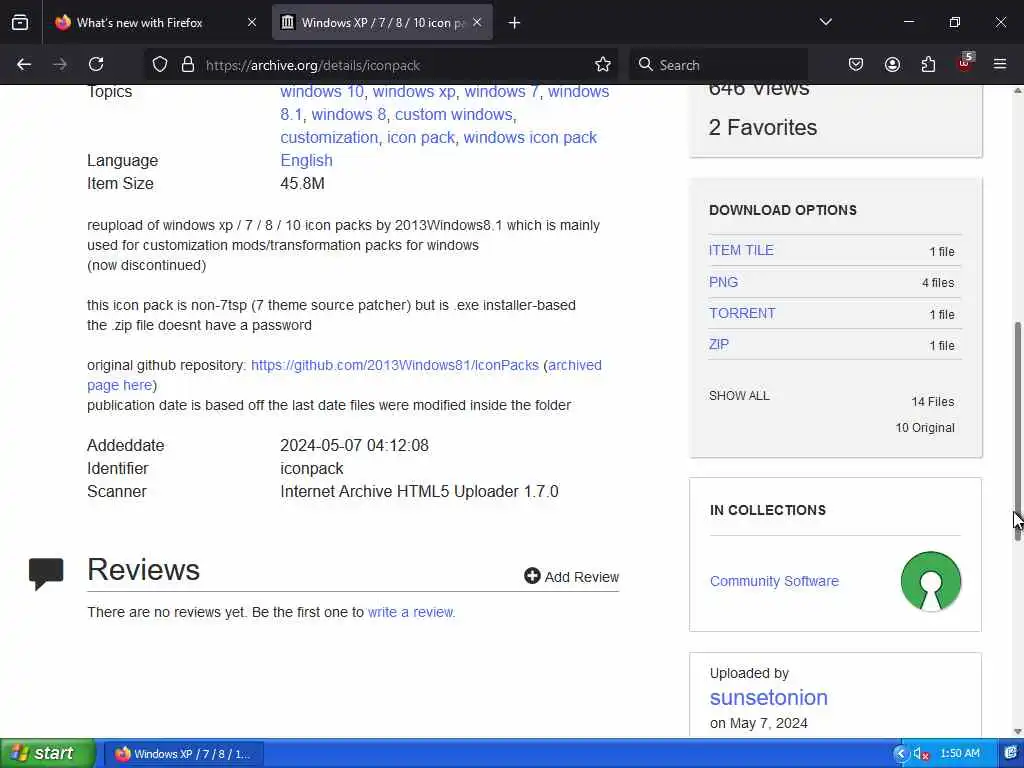Open the Firefox hamburger menu
This screenshot has height=768, width=1024.
[x=1000, y=64]
